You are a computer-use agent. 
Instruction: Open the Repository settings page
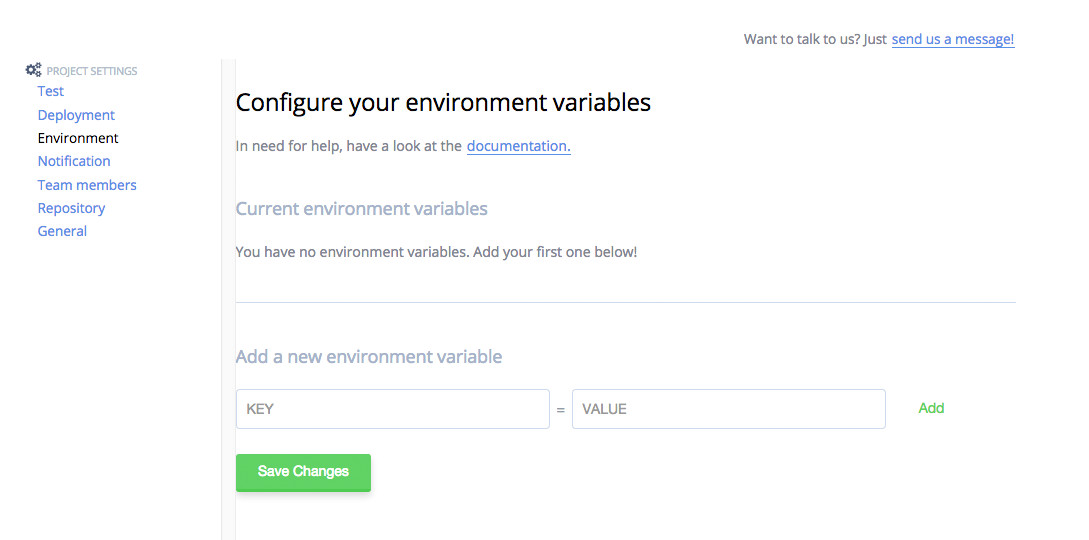pyautogui.click(x=71, y=208)
